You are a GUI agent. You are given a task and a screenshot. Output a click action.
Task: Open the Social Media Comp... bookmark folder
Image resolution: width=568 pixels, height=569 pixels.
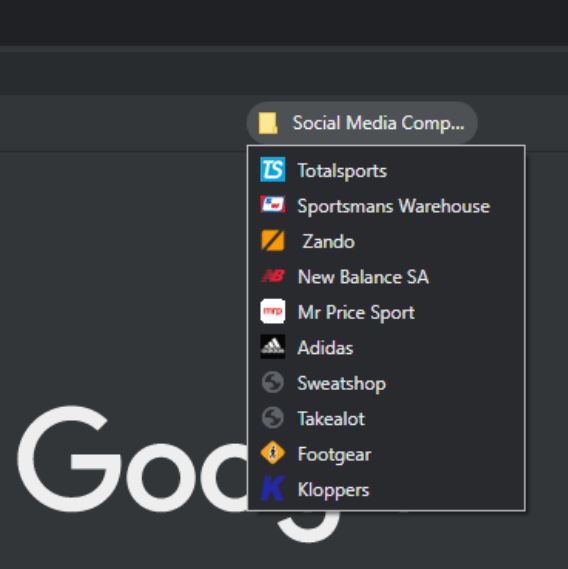click(x=362, y=123)
